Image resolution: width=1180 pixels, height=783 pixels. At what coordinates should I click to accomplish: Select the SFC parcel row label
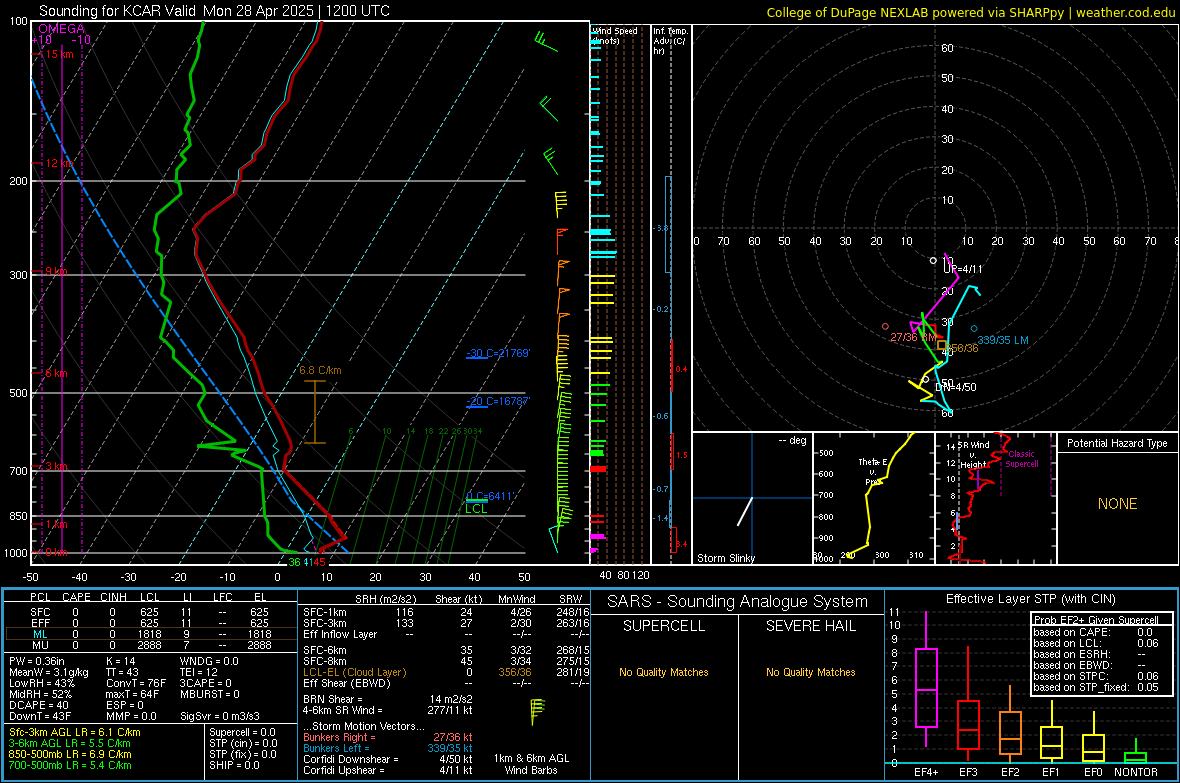[x=40, y=612]
